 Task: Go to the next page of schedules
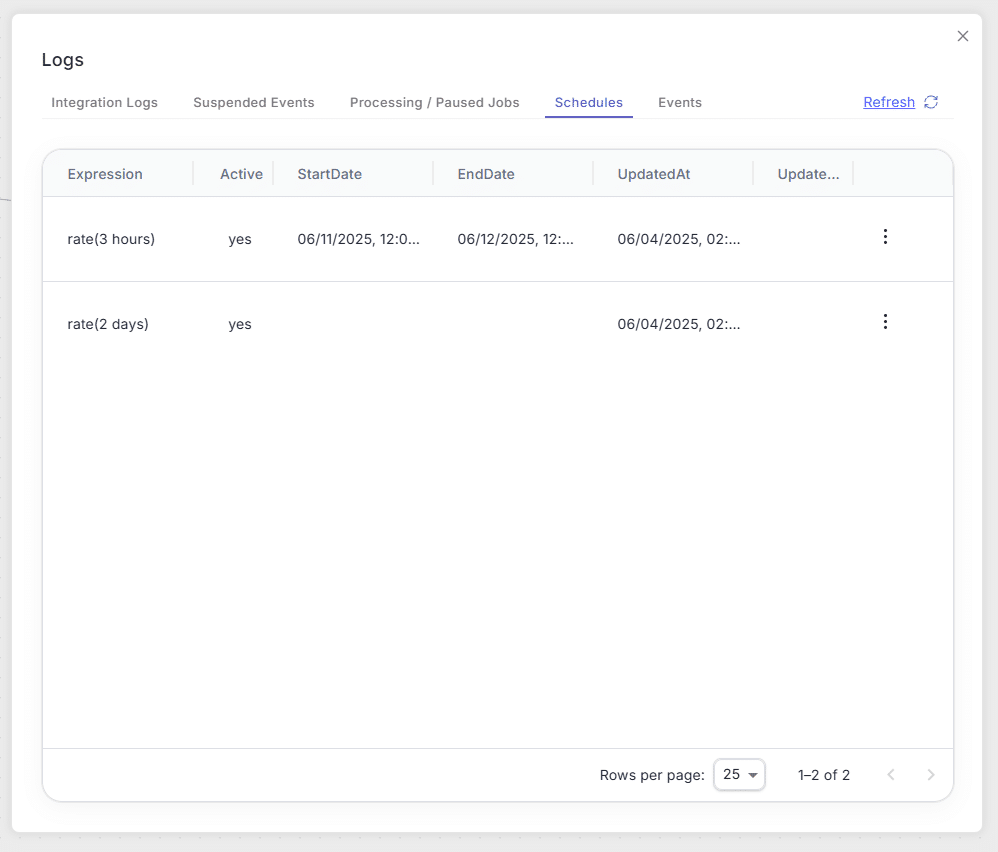point(931,774)
